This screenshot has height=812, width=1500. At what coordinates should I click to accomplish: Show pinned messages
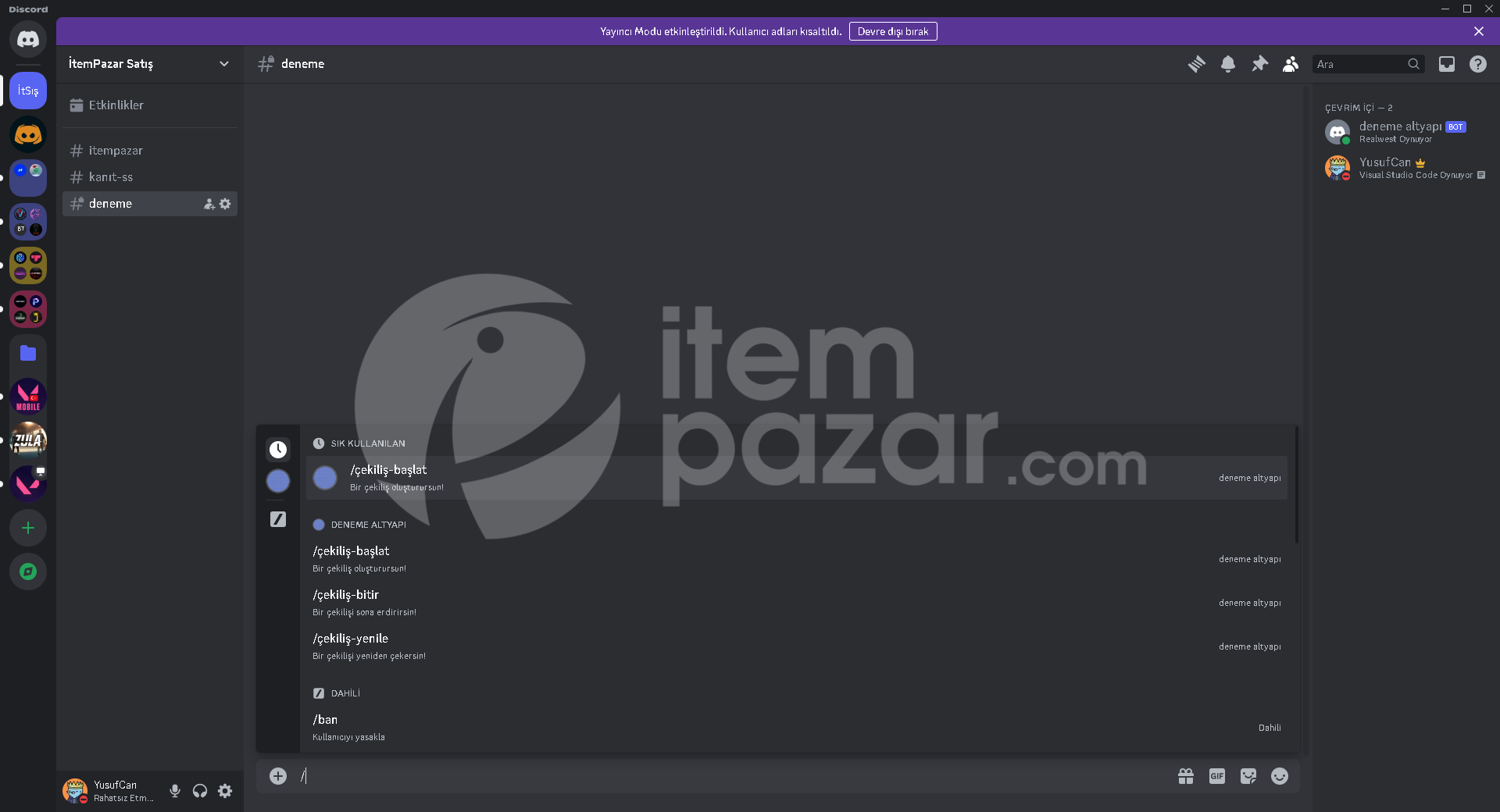1259,64
